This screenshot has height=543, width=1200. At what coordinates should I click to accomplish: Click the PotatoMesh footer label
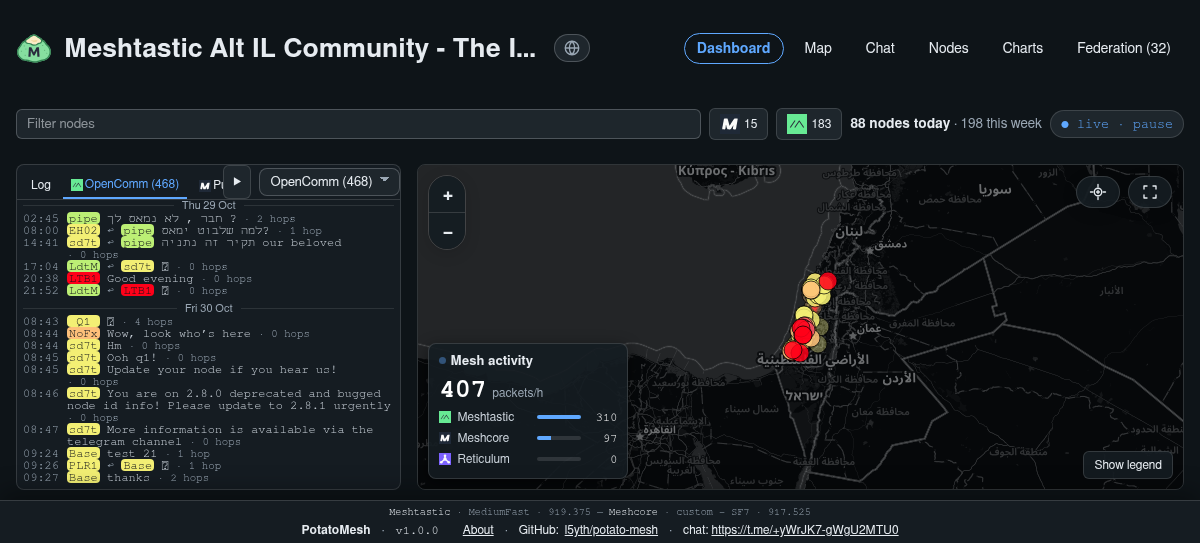tap(336, 530)
